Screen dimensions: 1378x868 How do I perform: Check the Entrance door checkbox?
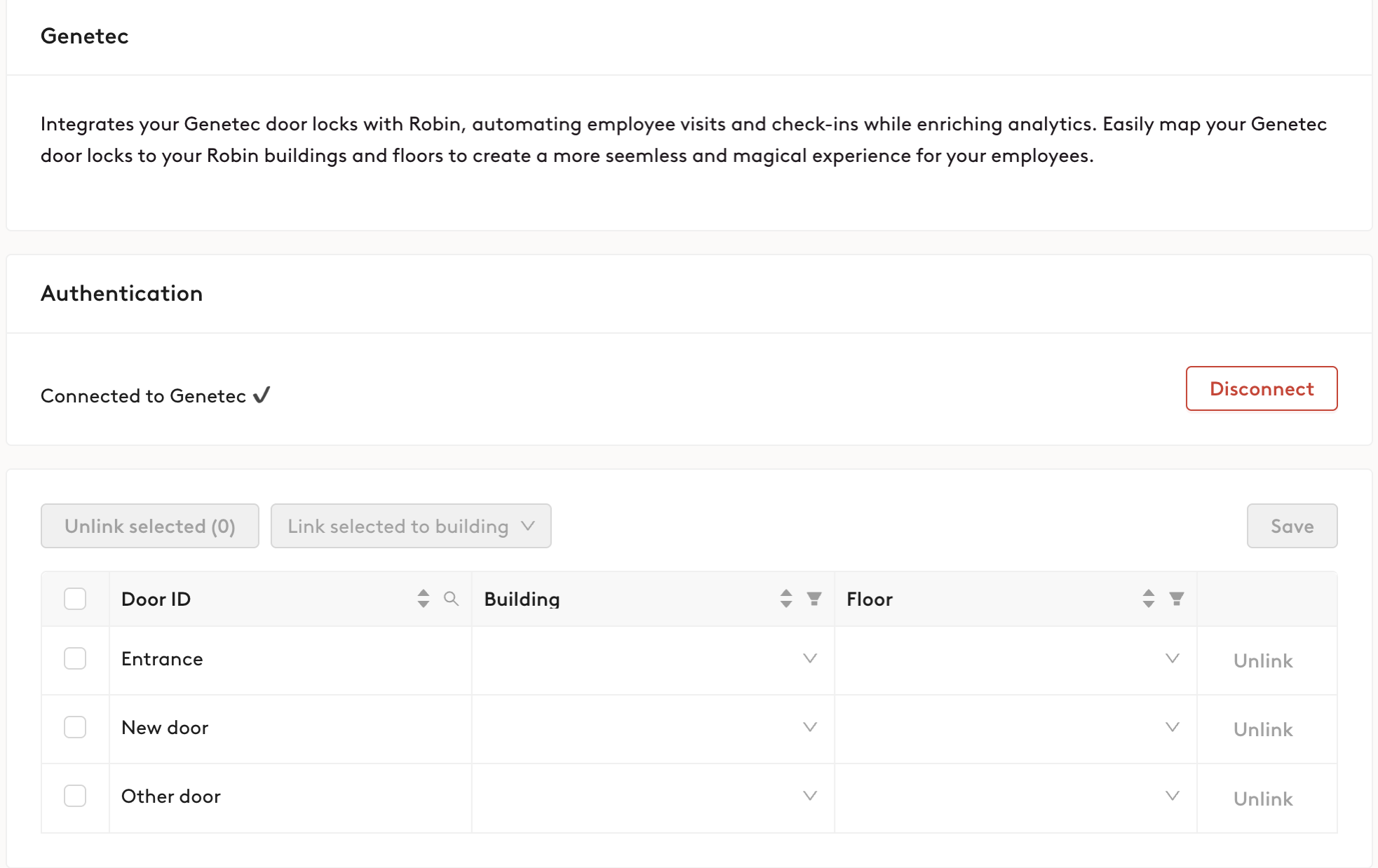[75, 658]
